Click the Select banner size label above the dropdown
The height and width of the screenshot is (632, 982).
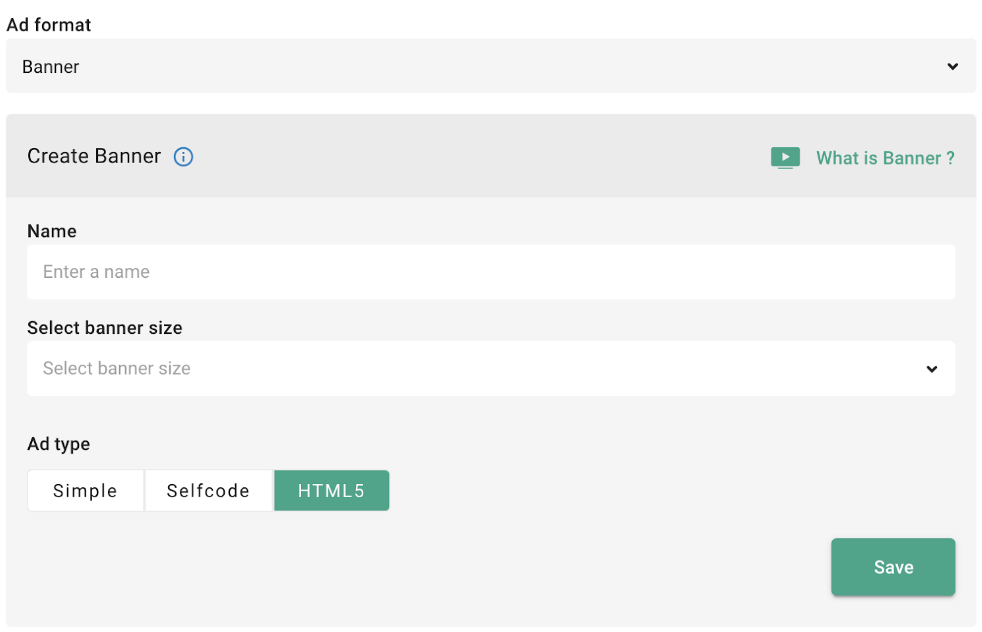click(x=105, y=328)
